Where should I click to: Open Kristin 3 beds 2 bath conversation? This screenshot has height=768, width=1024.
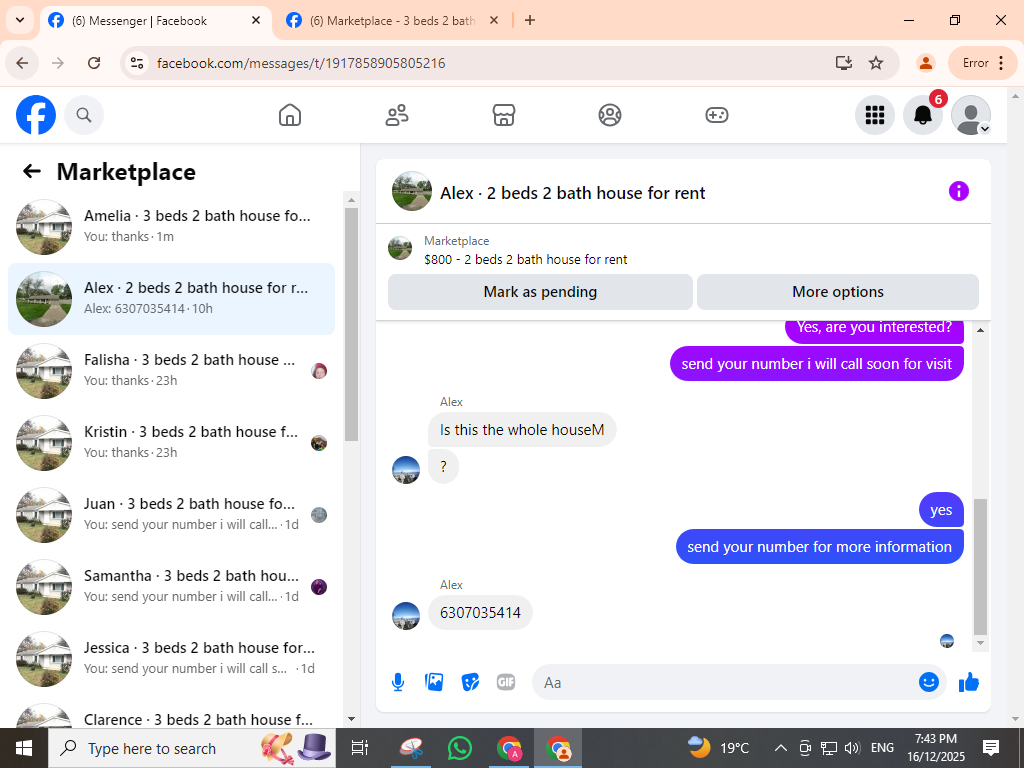[171, 442]
